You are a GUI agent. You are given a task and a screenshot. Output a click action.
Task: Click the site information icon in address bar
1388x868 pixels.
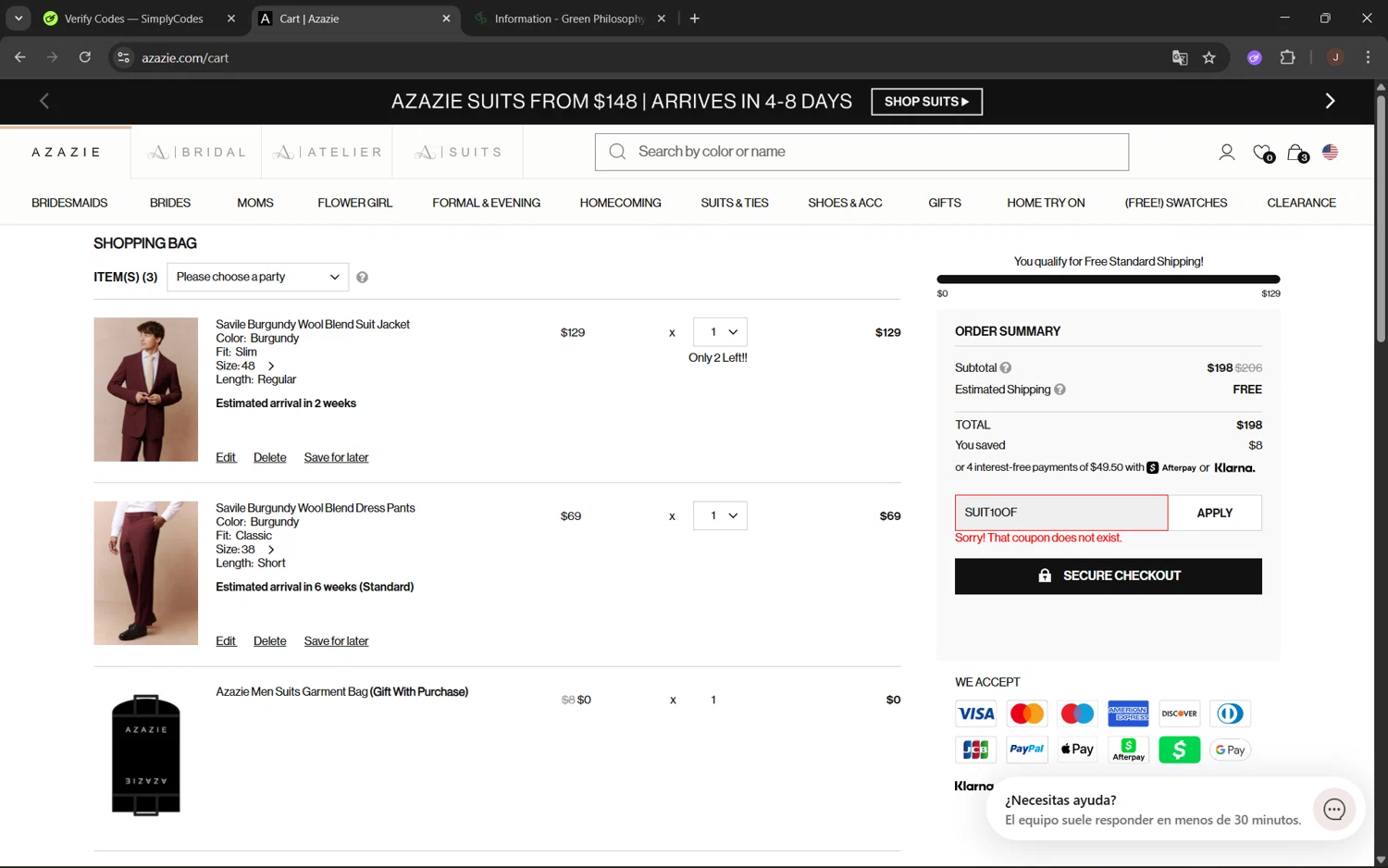(x=123, y=57)
